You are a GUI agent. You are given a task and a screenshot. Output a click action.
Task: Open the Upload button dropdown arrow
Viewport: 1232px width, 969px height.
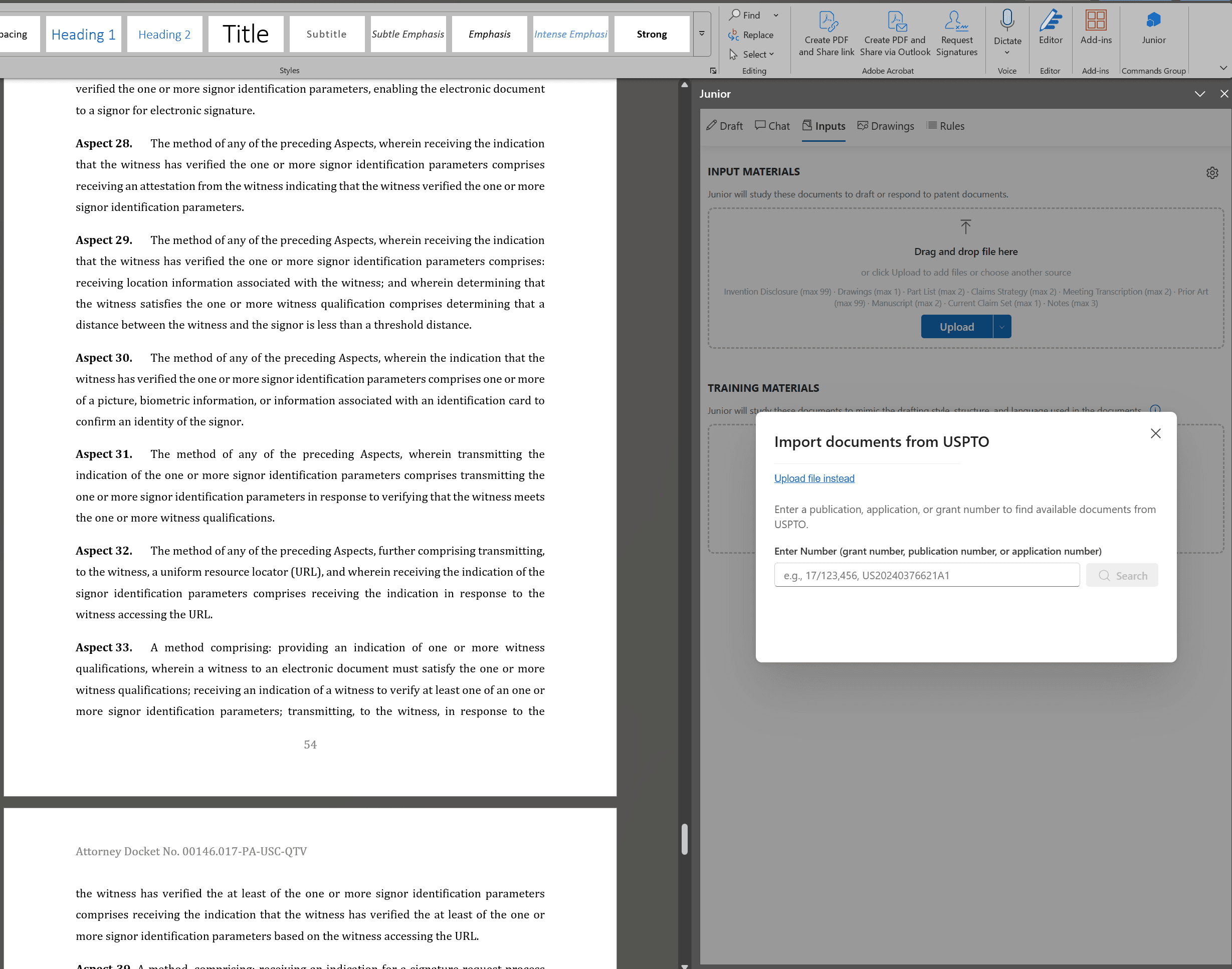point(1001,327)
